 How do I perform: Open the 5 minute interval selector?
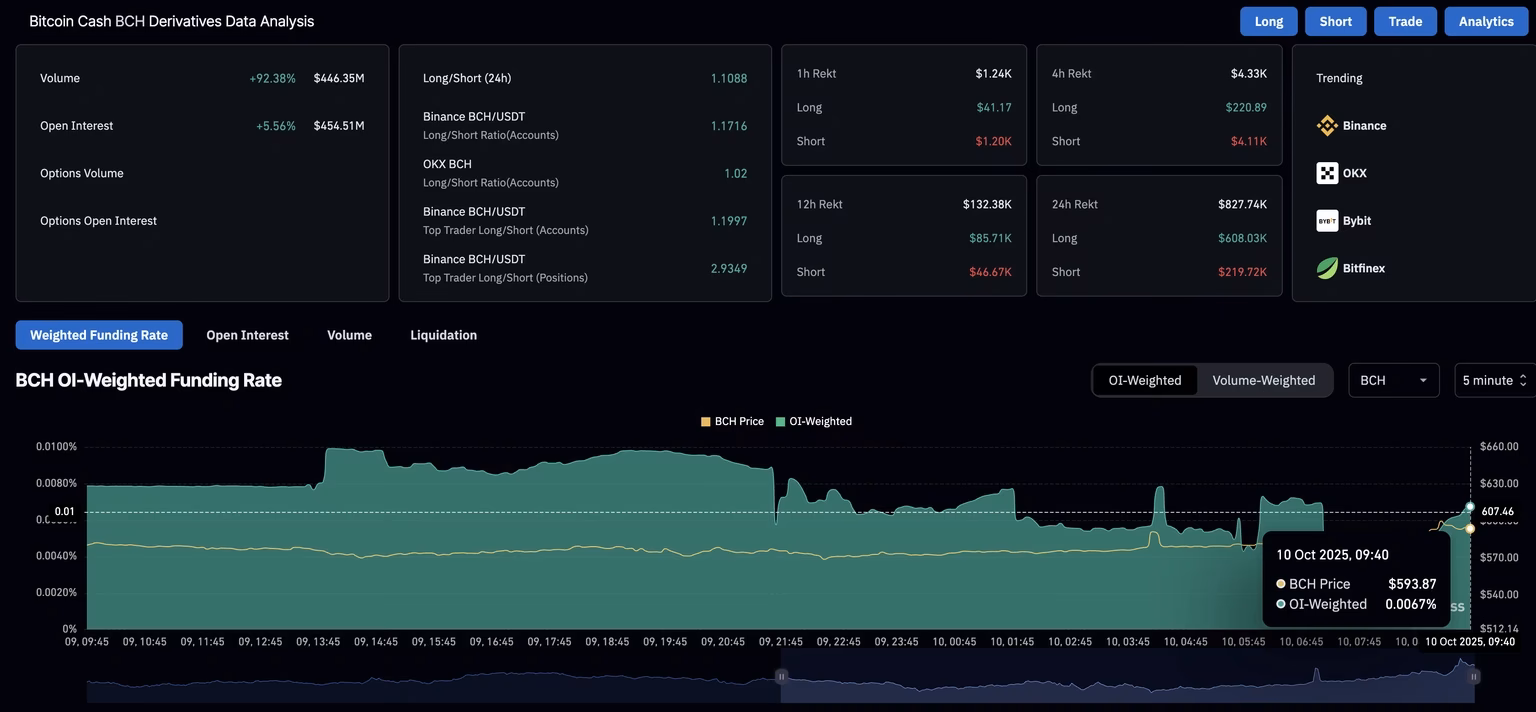click(1488, 378)
